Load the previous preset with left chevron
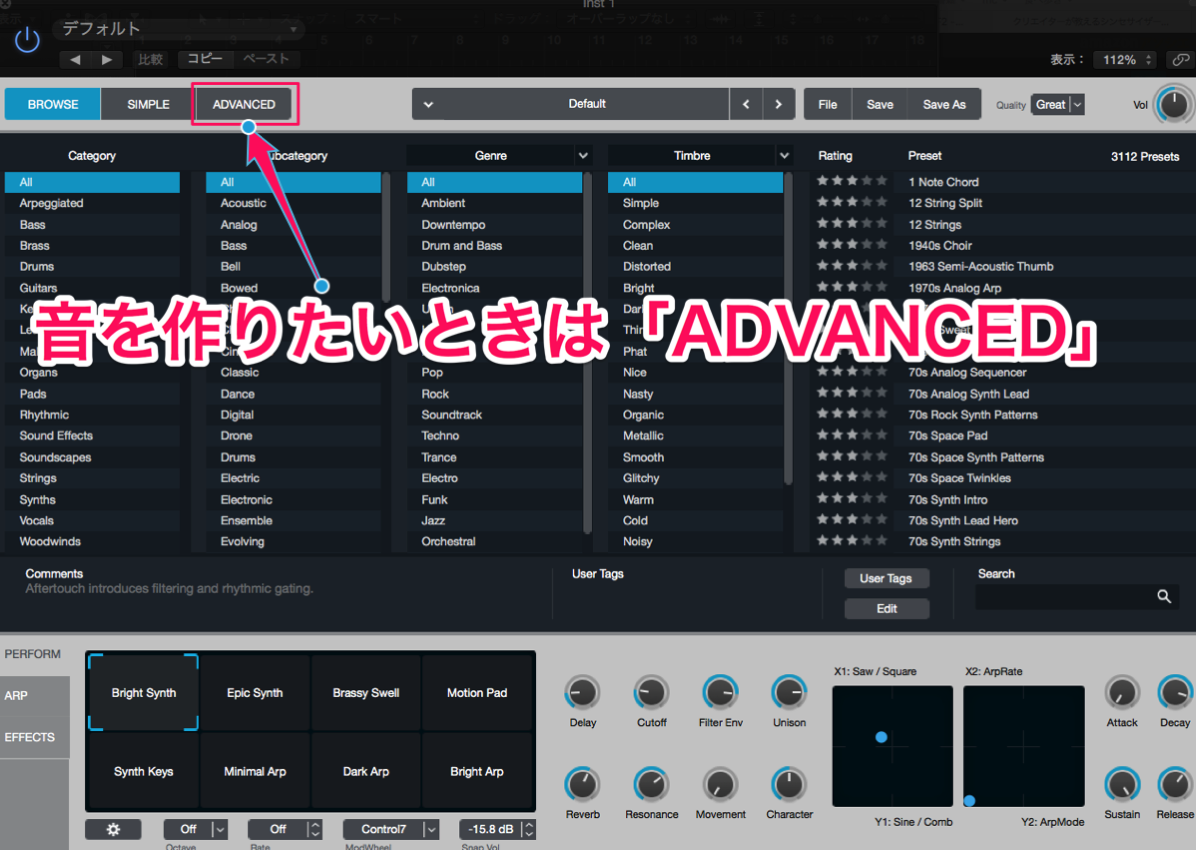The width and height of the screenshot is (1196, 850). 746,105
